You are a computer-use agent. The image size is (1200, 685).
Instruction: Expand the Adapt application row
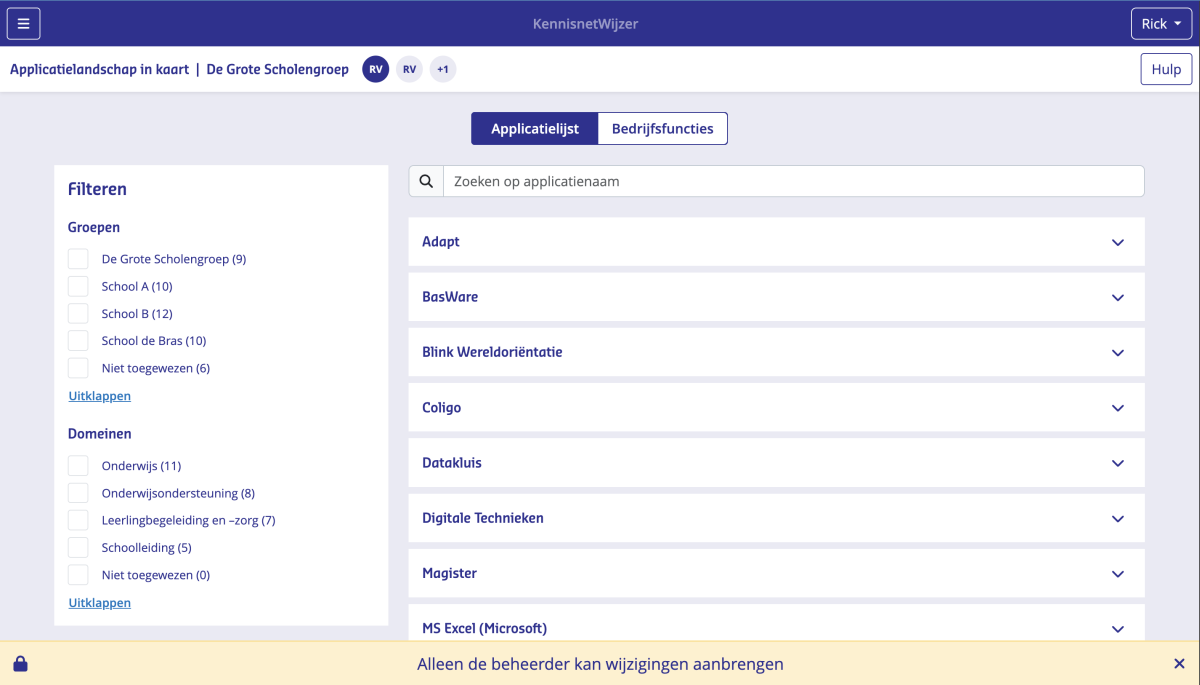coord(776,242)
